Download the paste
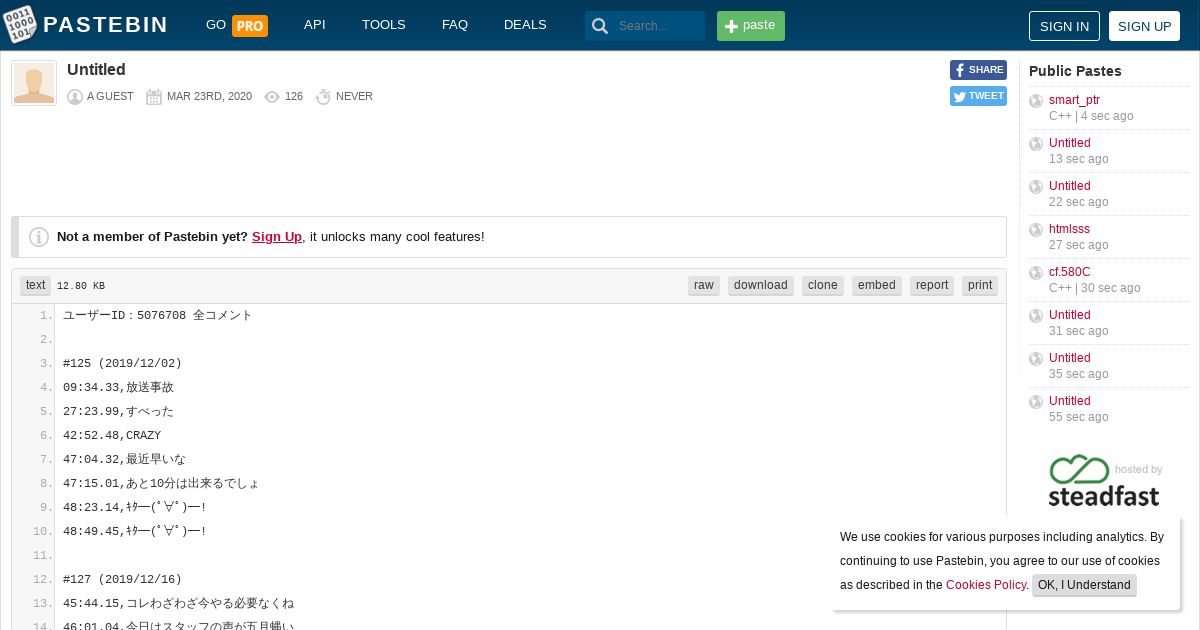This screenshot has height=630, width=1200. [x=761, y=285]
